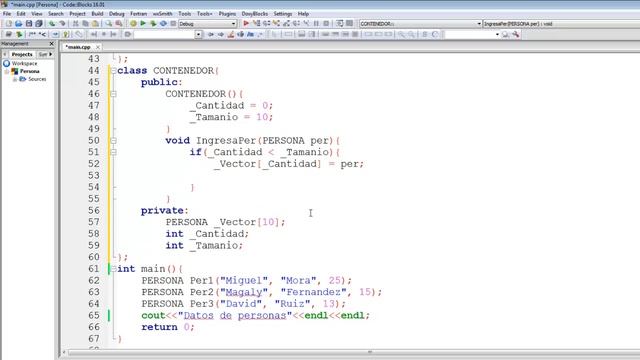This screenshot has height=360, width=640.
Task: Select the Persona project in the tree
Action: point(30,71)
